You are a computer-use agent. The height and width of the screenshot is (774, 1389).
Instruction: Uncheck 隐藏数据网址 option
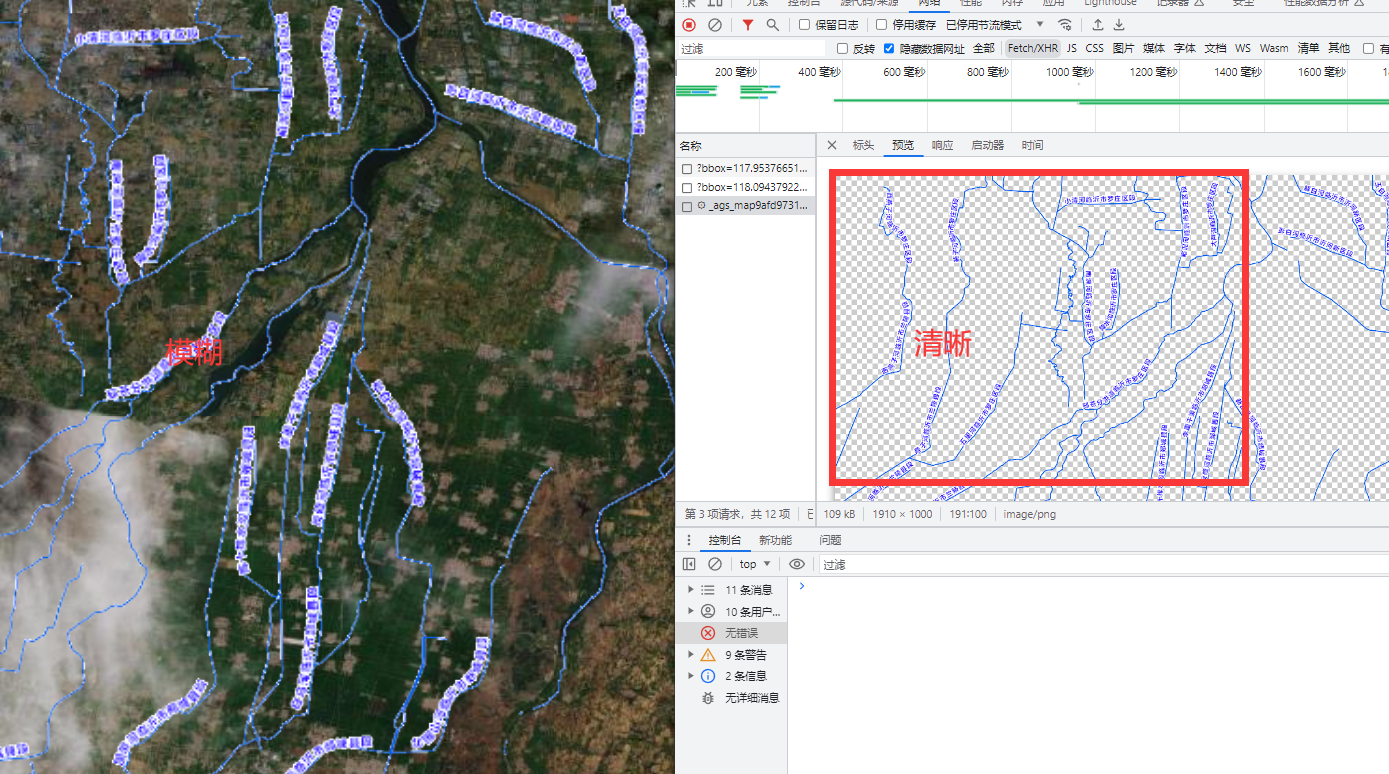pos(888,47)
